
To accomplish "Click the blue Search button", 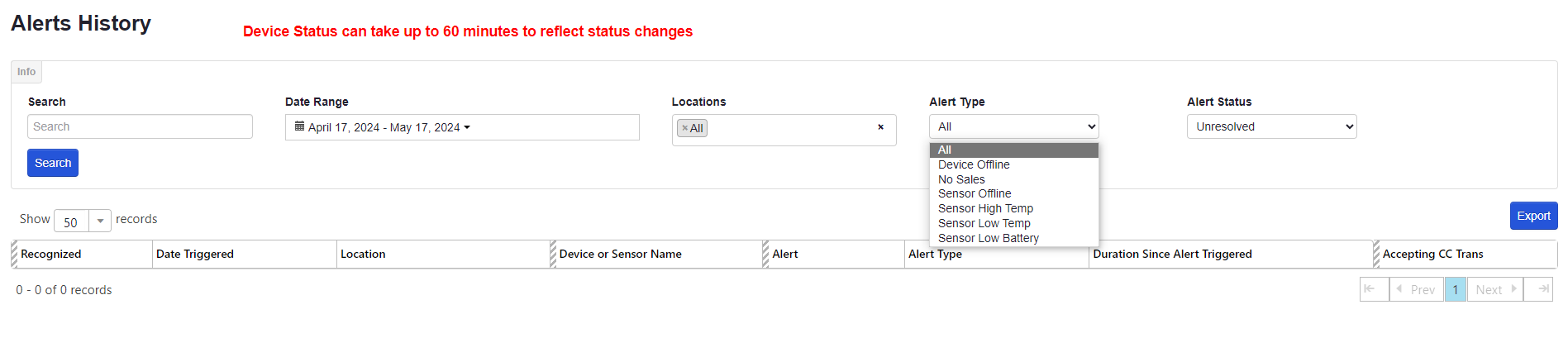I will pos(53,163).
